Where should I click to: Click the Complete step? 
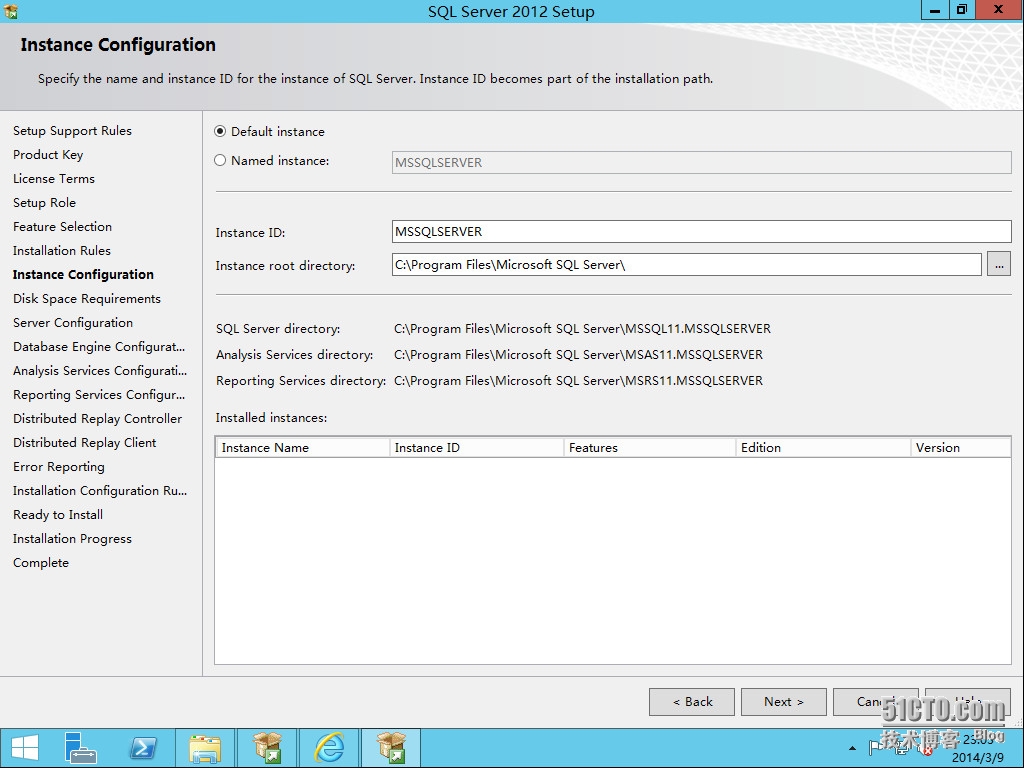point(41,562)
